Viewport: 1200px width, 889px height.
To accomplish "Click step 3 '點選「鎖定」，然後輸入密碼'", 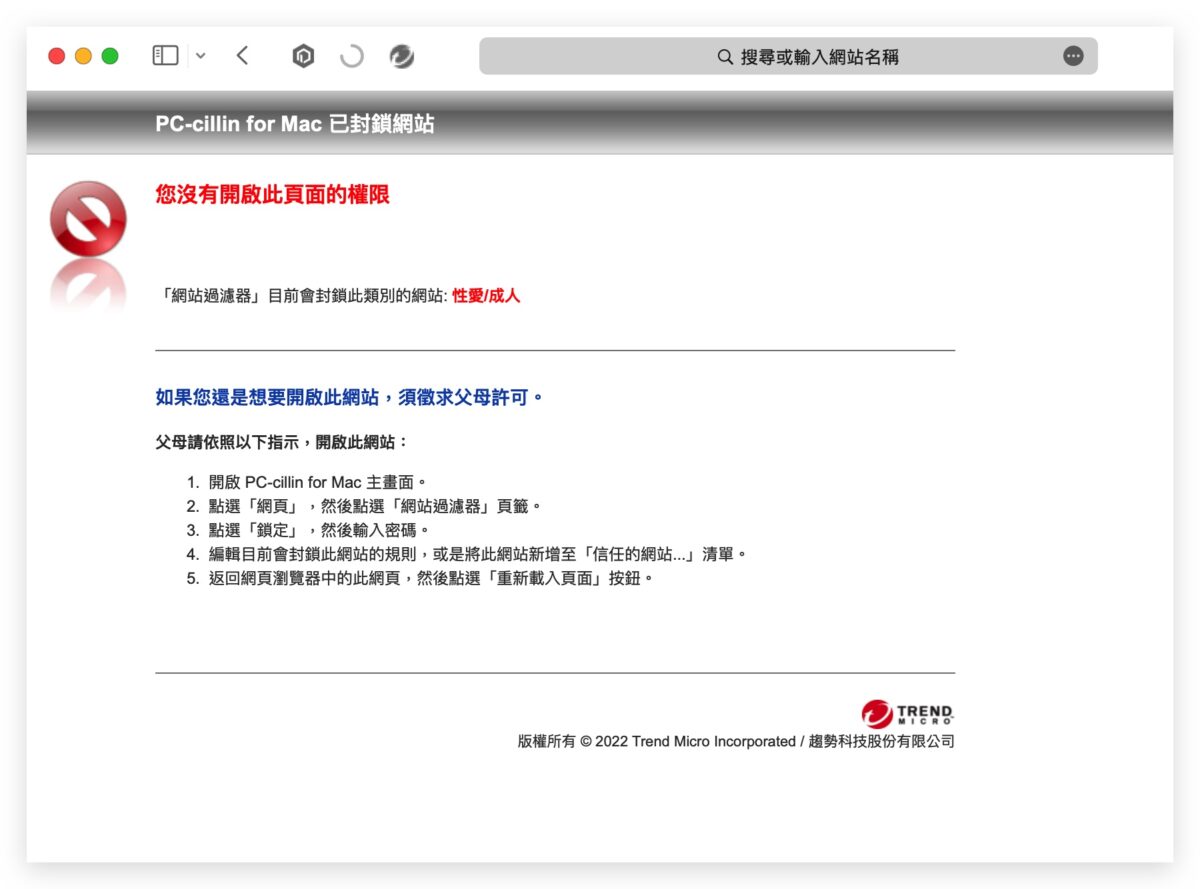I will coord(319,530).
